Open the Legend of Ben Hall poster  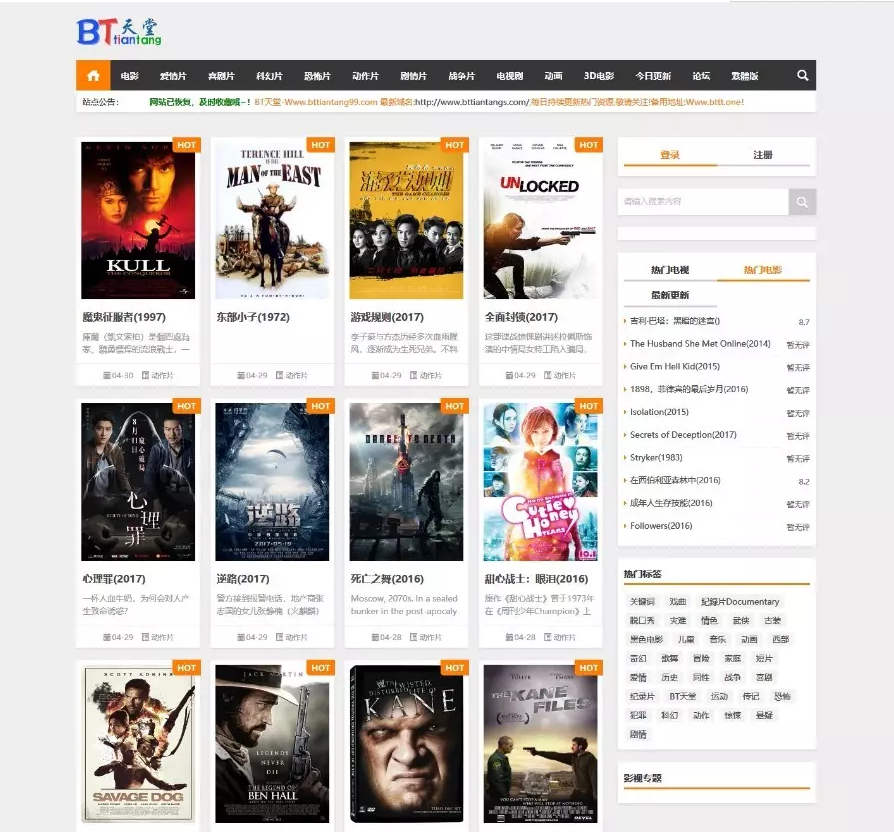click(x=272, y=744)
